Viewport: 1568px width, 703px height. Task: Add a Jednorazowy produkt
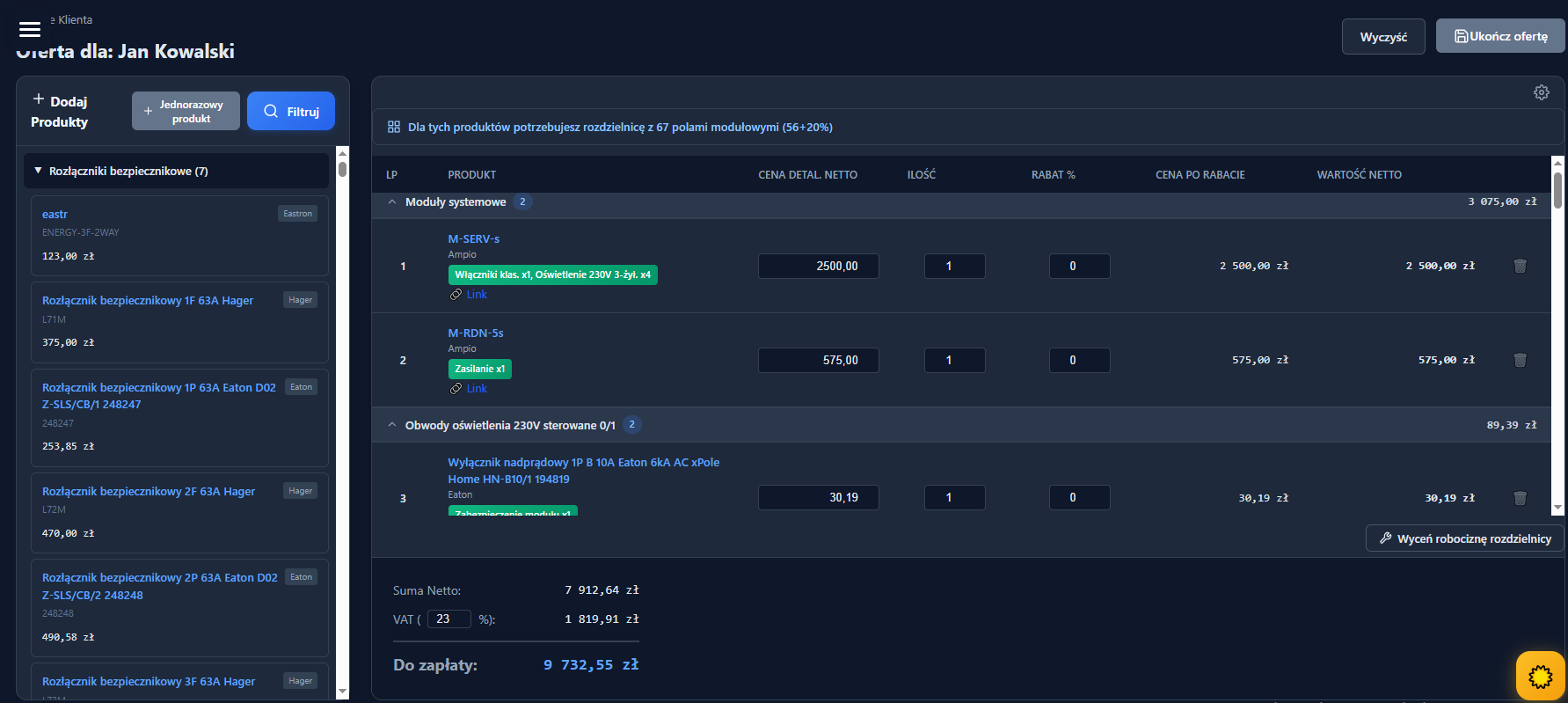click(186, 111)
